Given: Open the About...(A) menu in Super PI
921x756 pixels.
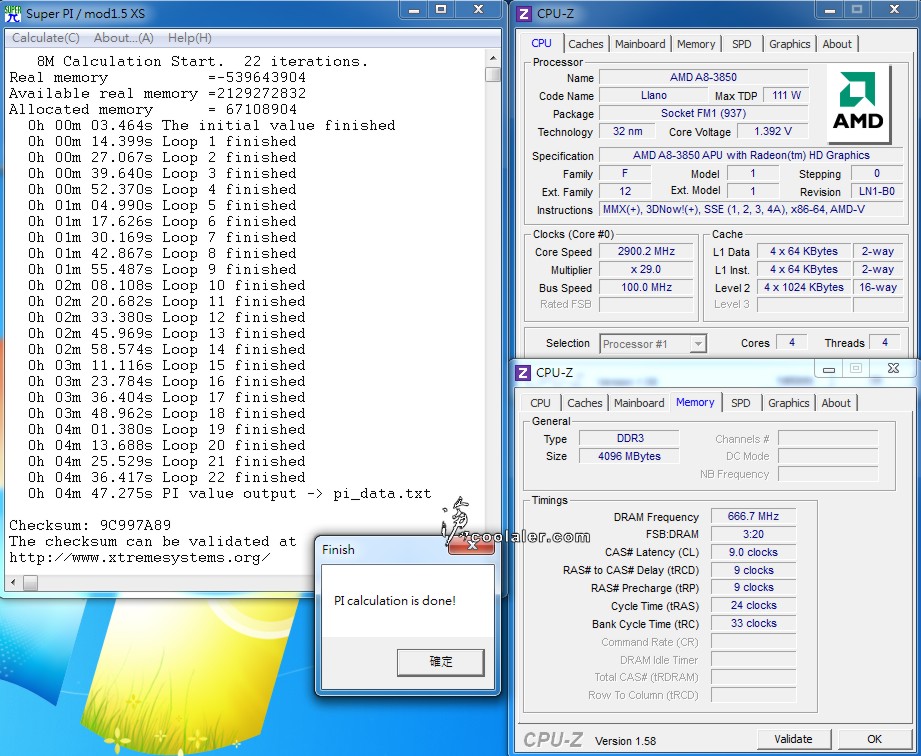Looking at the screenshot, I should (123, 38).
